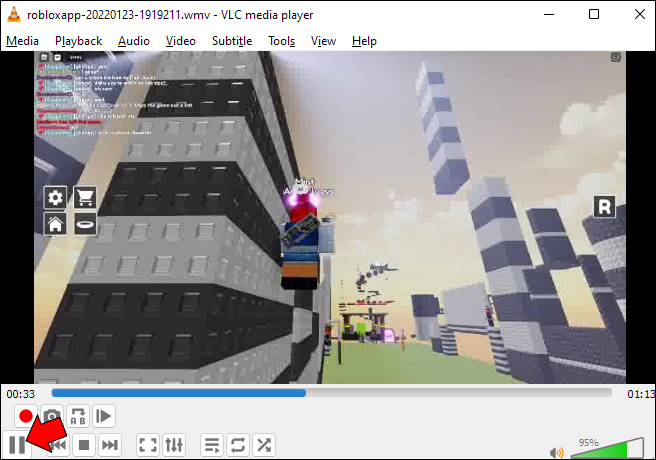Close the VLC media player window

(x=640, y=14)
